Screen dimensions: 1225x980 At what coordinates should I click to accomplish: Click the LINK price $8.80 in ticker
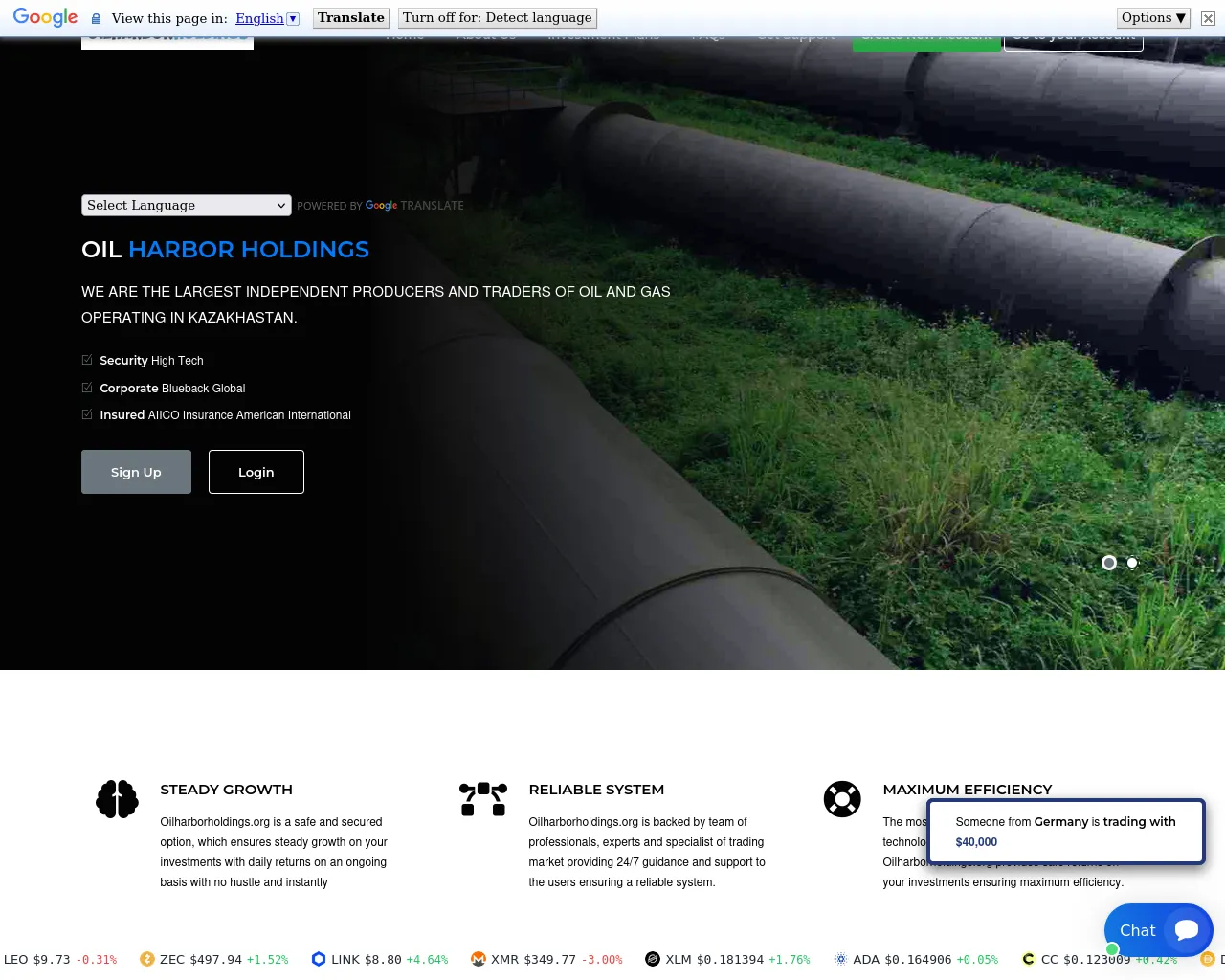coord(383,959)
